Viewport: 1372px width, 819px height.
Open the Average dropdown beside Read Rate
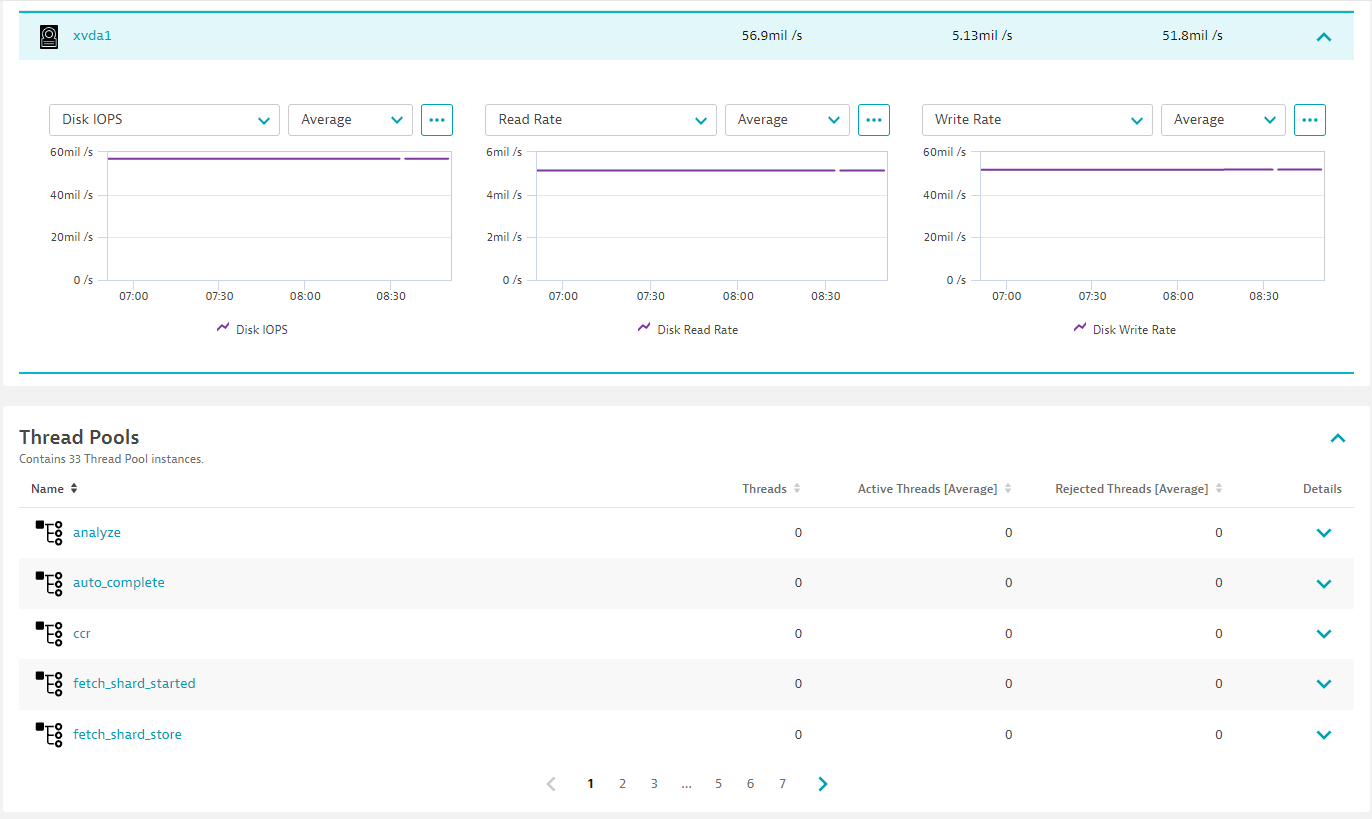(787, 120)
